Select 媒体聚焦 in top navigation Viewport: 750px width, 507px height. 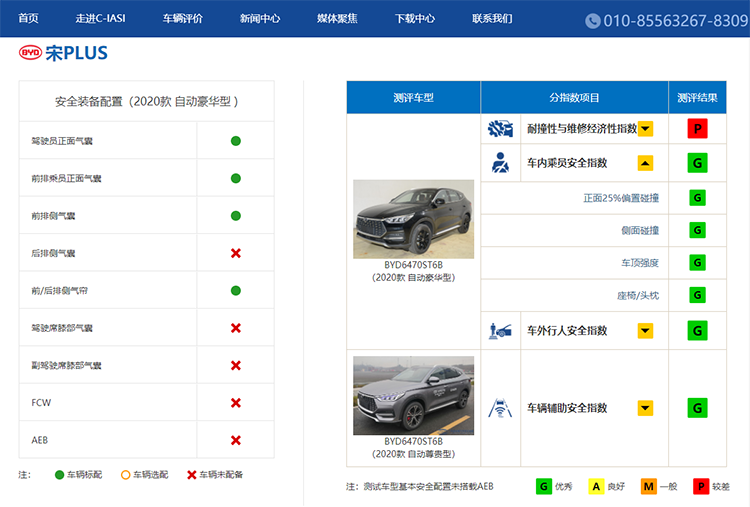click(337, 19)
